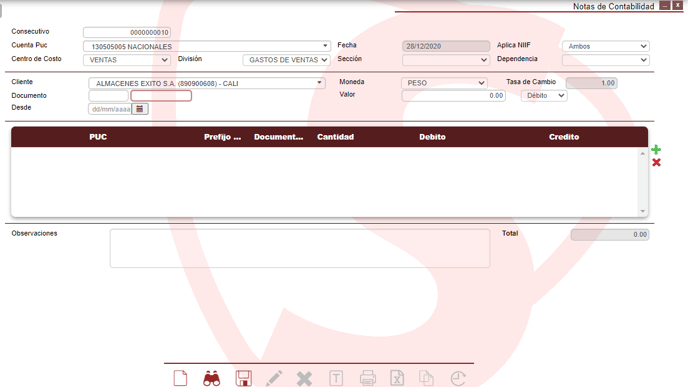Expand the Dependencia dropdown

[606, 60]
